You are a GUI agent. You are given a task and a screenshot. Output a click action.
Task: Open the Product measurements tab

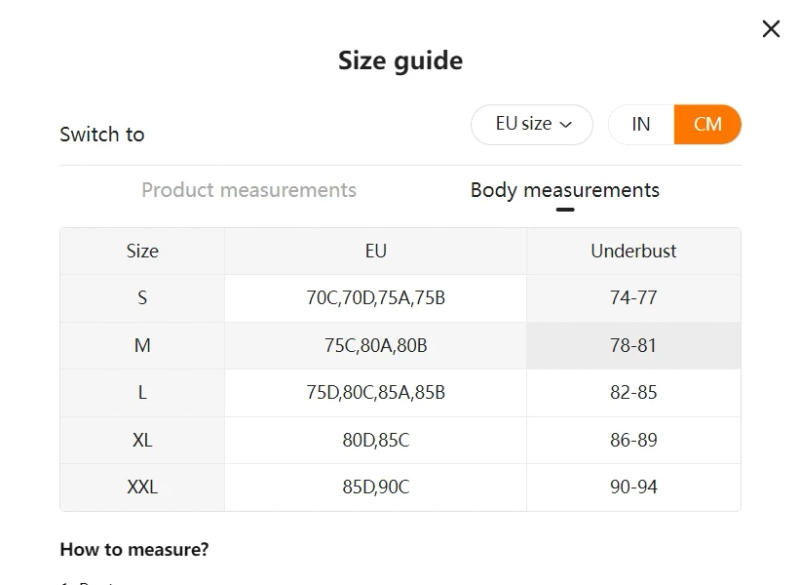pos(248,189)
